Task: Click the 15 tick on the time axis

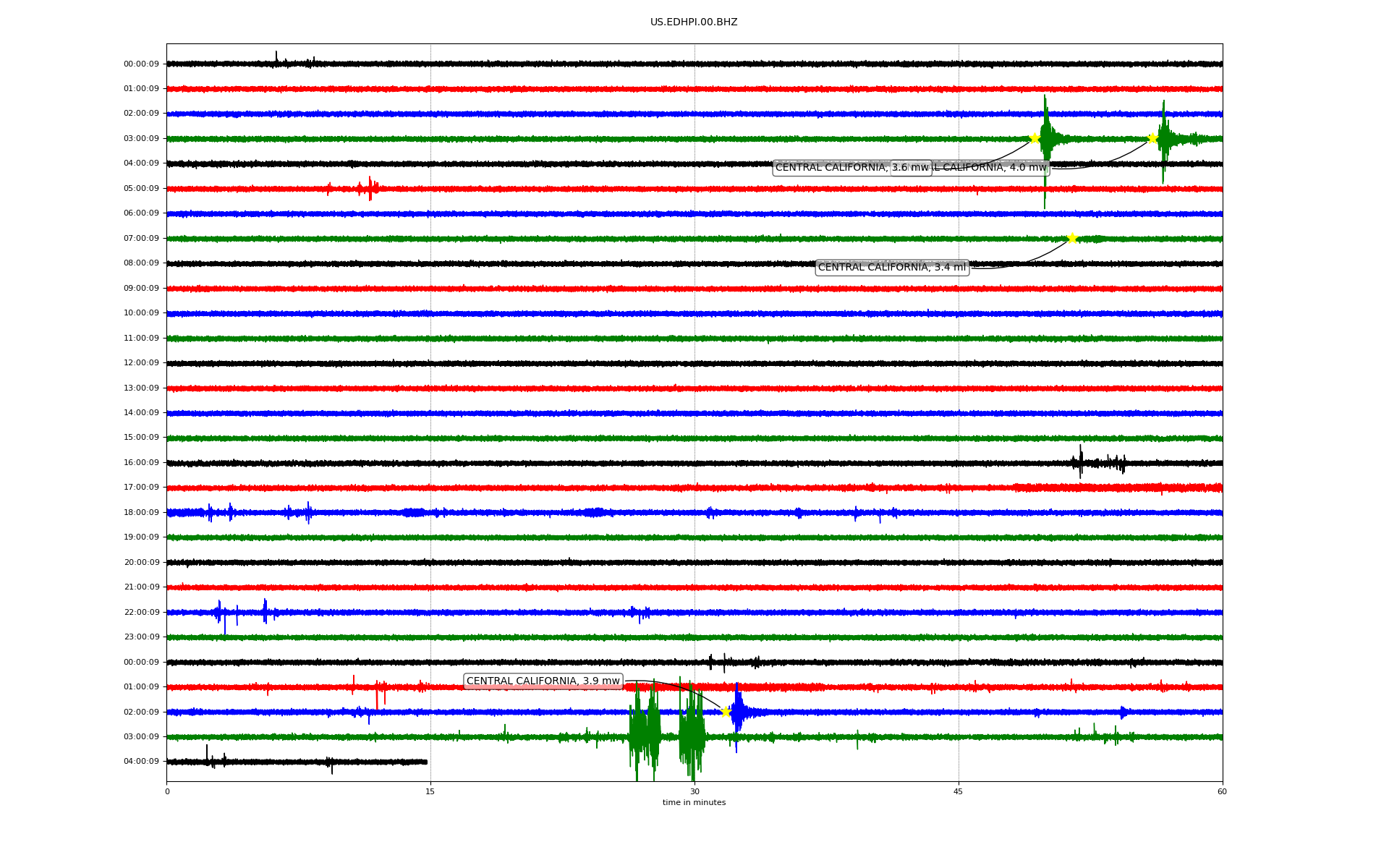Action: 430,791
